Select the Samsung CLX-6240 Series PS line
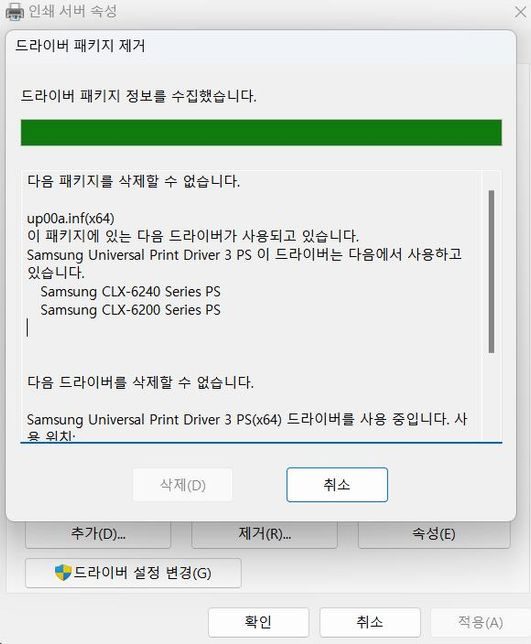This screenshot has height=644, width=531. (x=130, y=291)
